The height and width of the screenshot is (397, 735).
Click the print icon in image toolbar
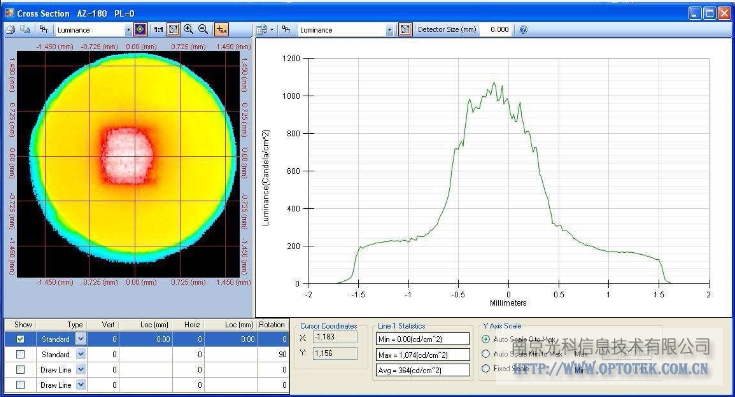(10, 30)
